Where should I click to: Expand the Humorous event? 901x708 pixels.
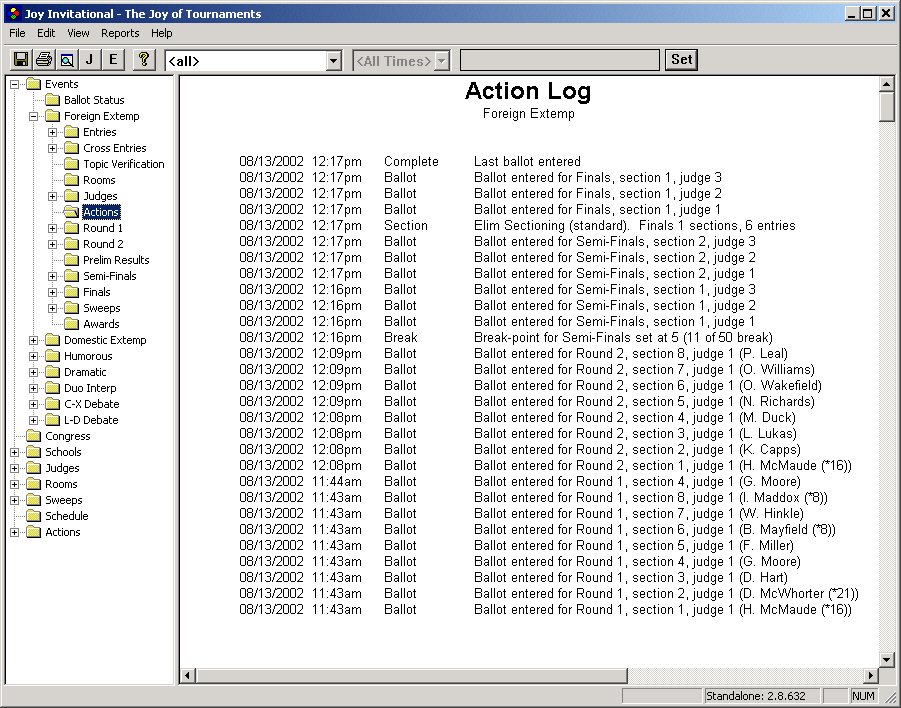(34, 356)
